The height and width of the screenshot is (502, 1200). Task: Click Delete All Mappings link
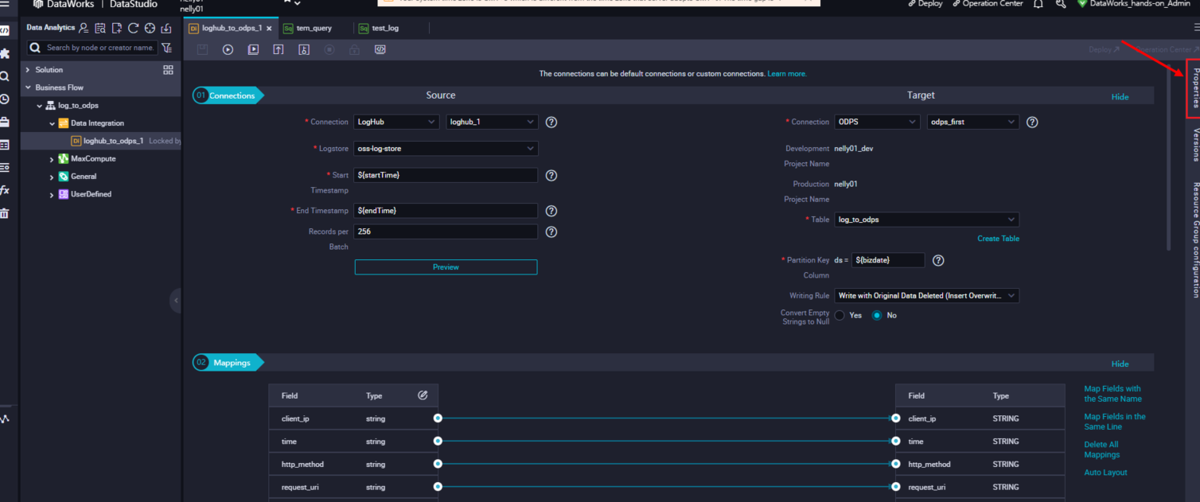click(x=1101, y=449)
